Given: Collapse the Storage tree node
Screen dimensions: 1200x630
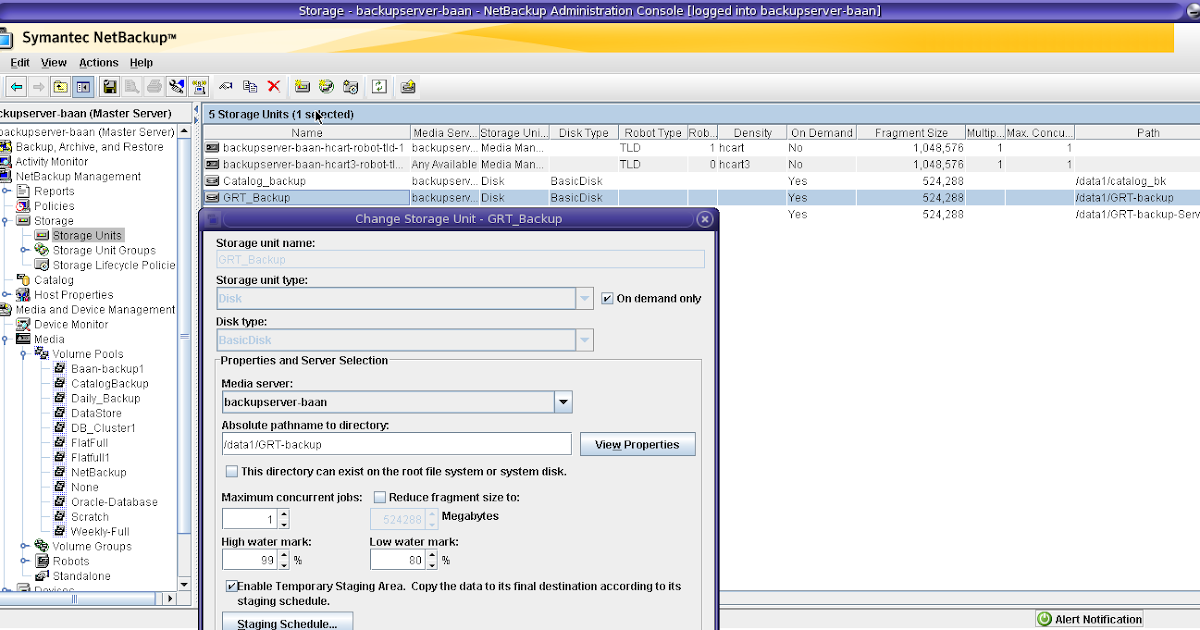Looking at the screenshot, I should (7, 221).
